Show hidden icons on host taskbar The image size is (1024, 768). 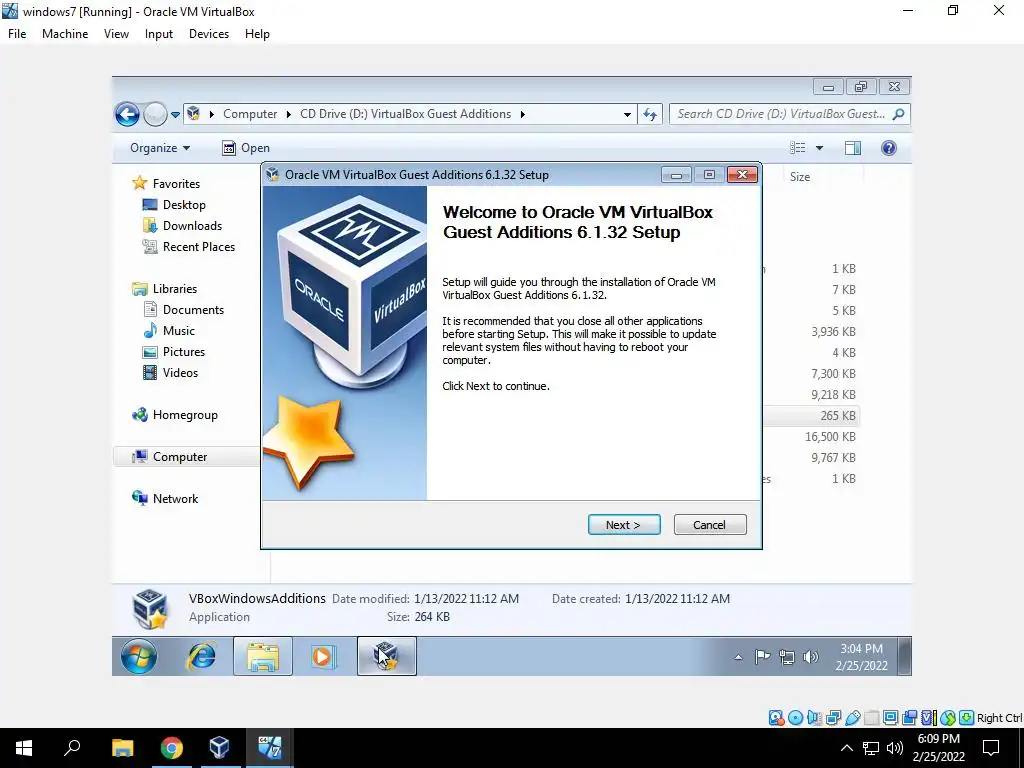pos(846,748)
